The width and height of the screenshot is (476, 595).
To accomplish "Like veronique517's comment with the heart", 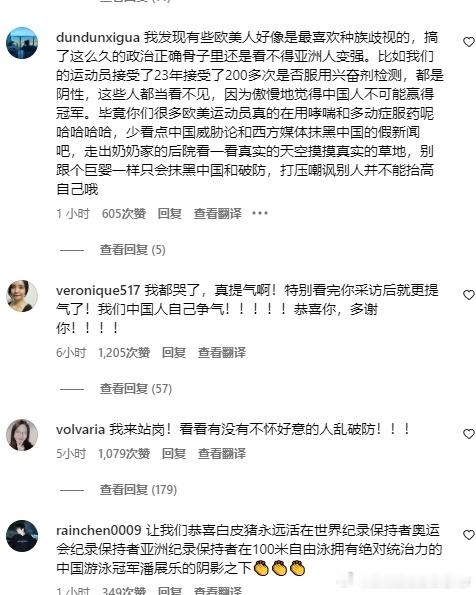I will [x=469, y=294].
